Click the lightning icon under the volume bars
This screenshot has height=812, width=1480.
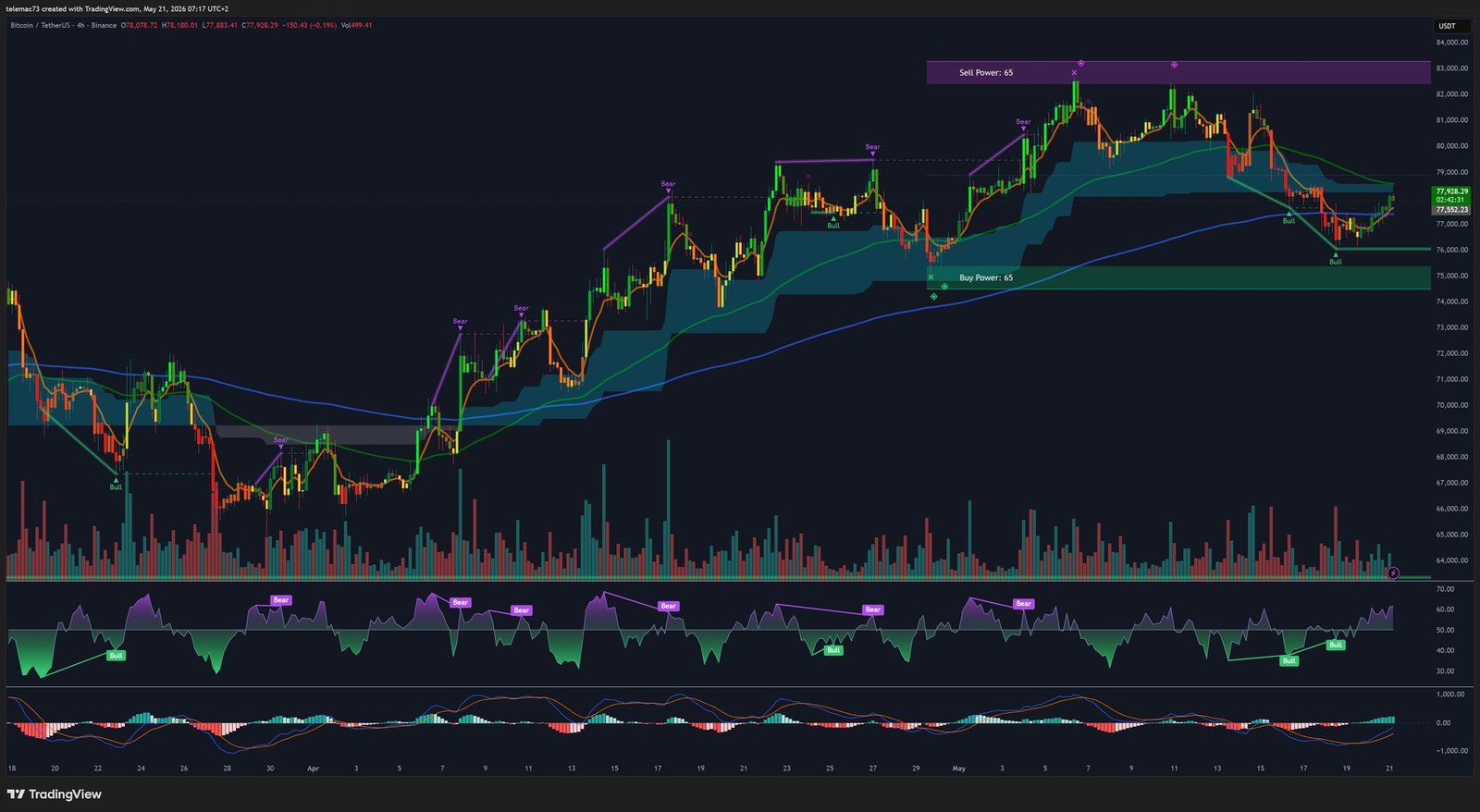(x=1393, y=573)
